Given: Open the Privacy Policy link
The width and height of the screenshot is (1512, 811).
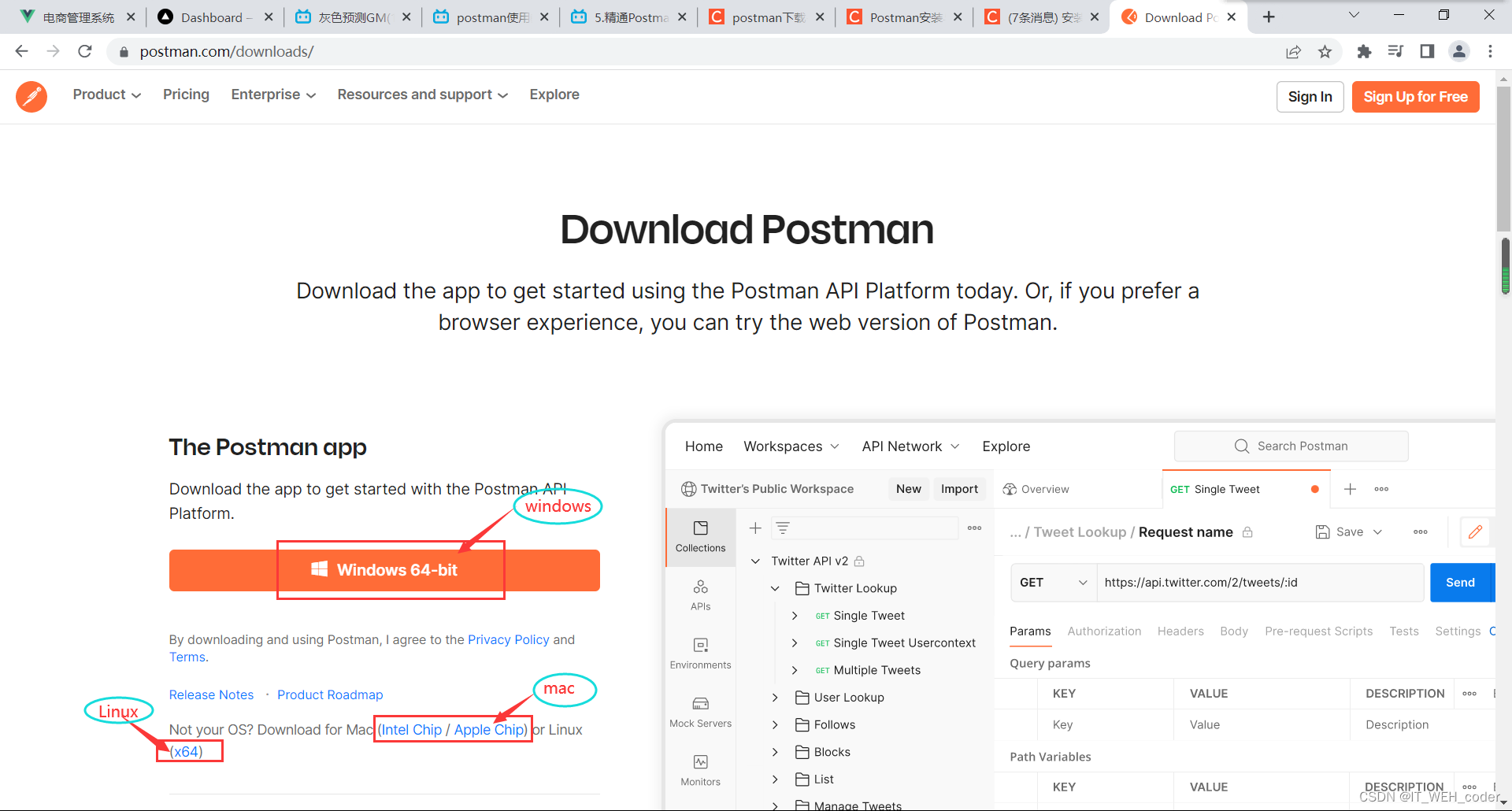Looking at the screenshot, I should tap(509, 639).
